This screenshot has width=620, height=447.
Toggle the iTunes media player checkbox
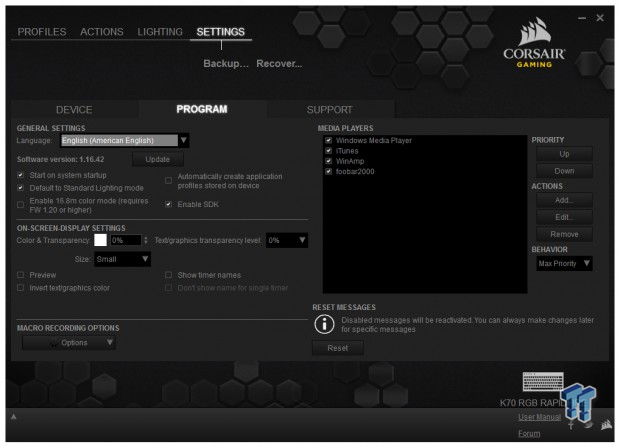[x=328, y=151]
